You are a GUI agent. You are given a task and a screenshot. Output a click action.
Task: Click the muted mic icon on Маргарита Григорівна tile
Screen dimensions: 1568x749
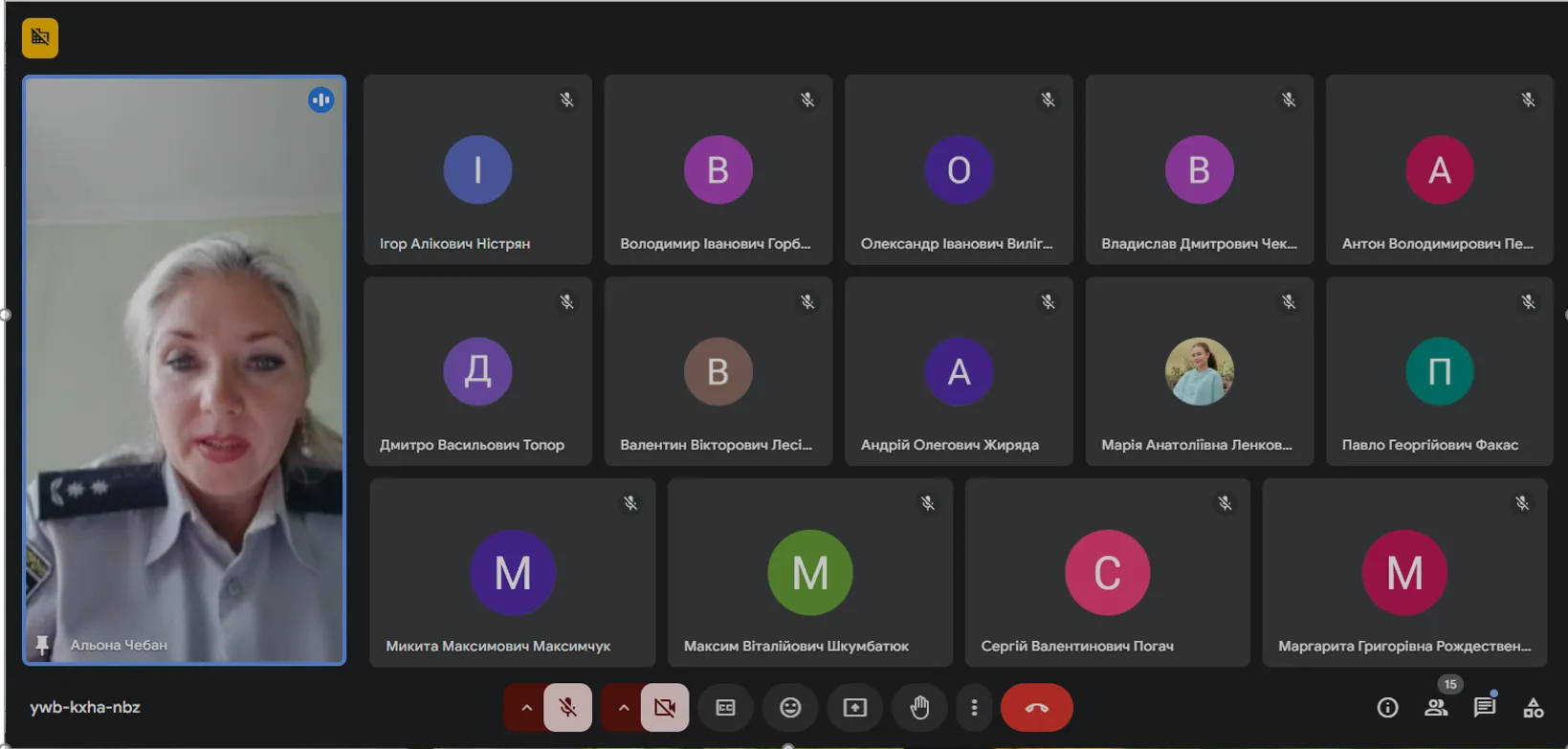click(x=1523, y=503)
